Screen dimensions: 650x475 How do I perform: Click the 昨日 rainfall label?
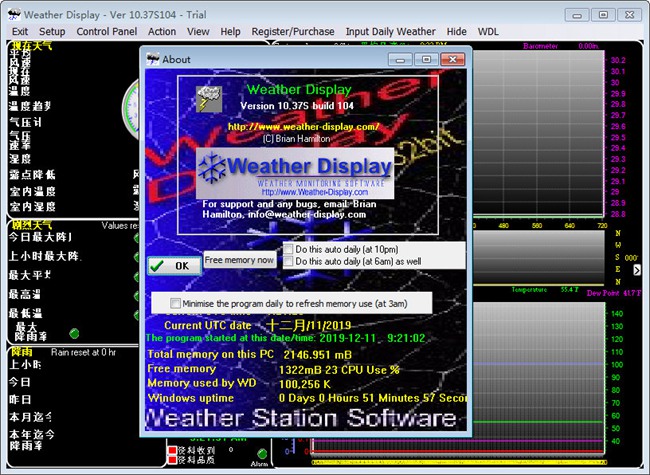click(x=20, y=400)
